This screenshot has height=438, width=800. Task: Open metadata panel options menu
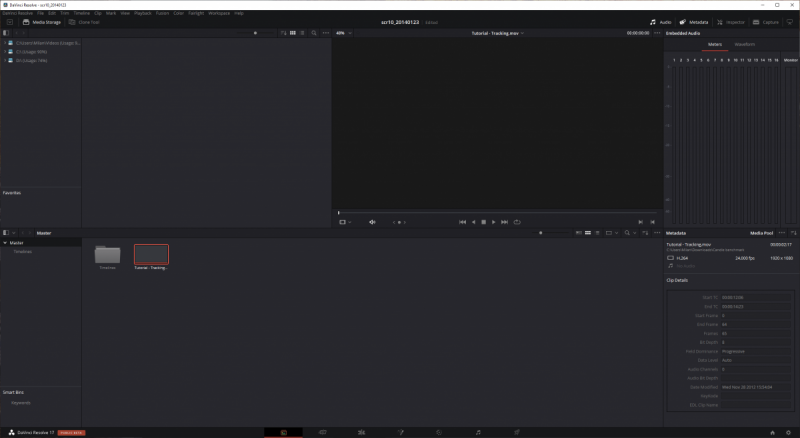[x=782, y=233]
